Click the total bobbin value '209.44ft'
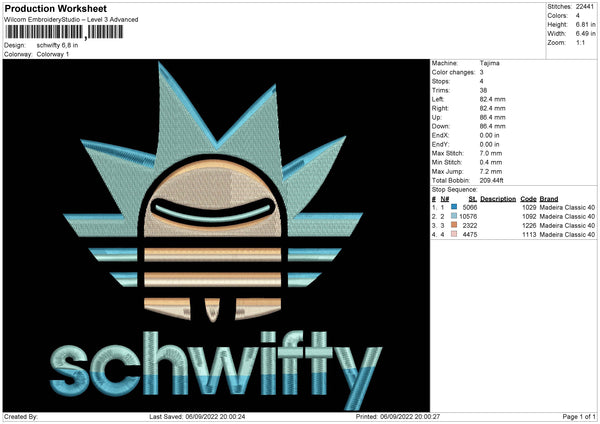The image size is (600, 424). 492,180
